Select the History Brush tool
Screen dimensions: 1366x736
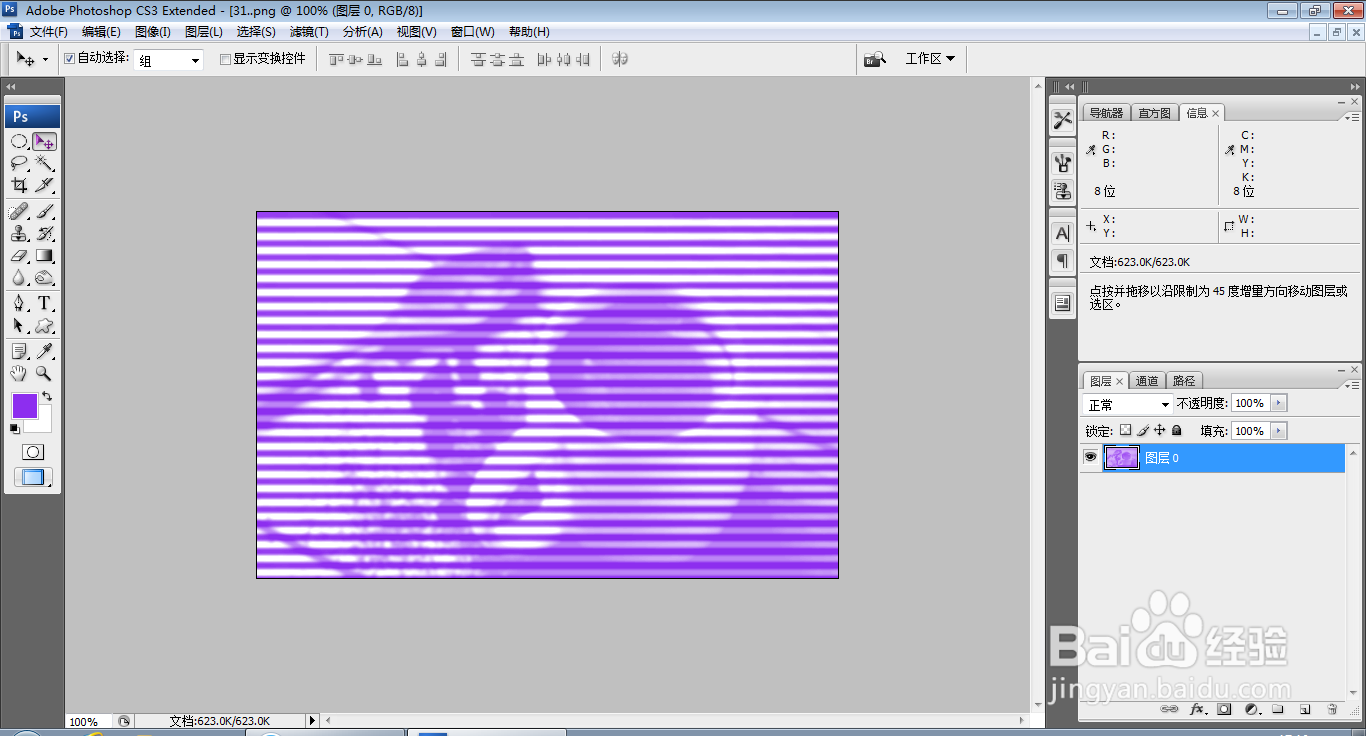click(44, 234)
